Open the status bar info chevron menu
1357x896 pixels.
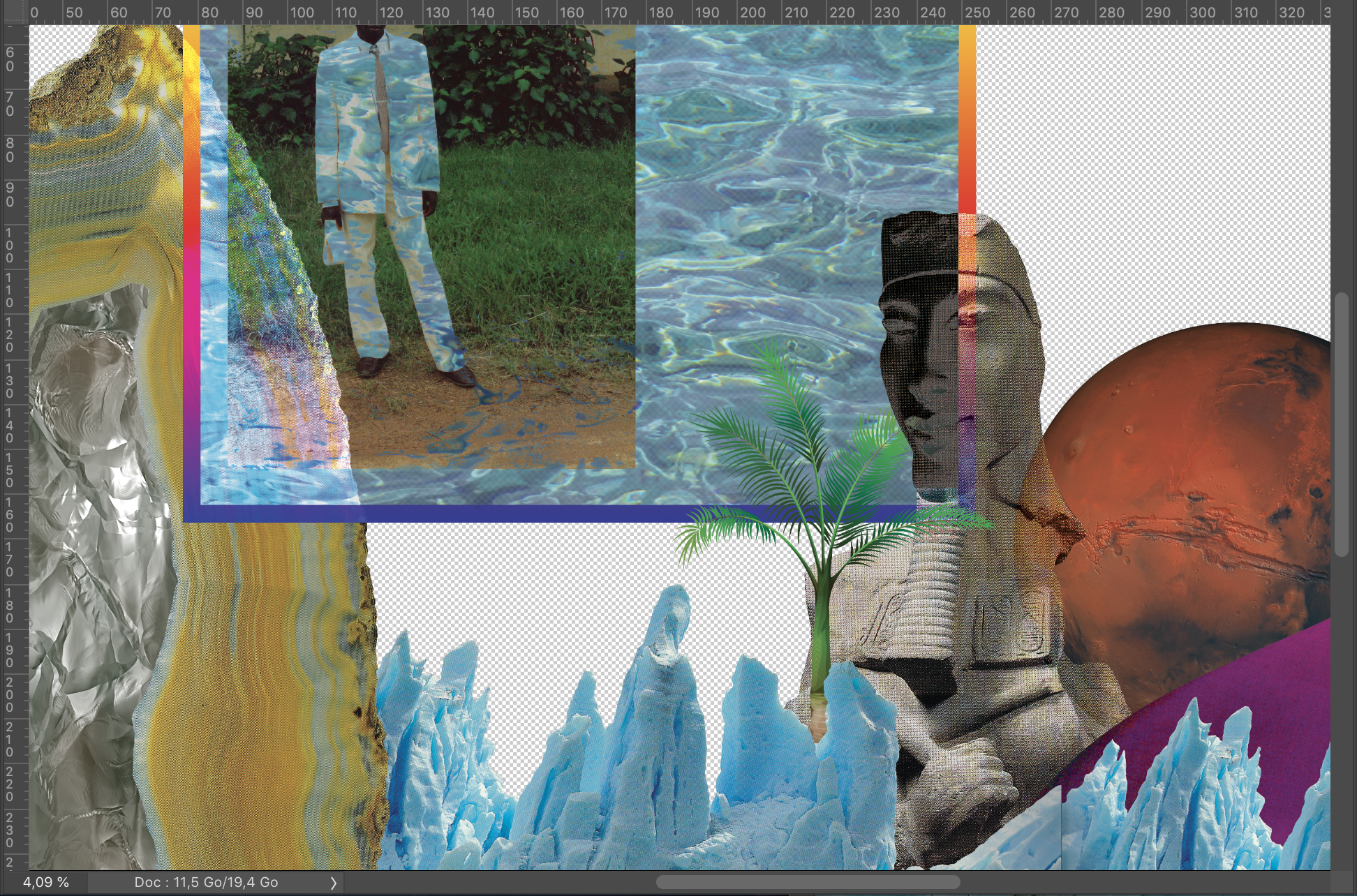click(x=333, y=883)
